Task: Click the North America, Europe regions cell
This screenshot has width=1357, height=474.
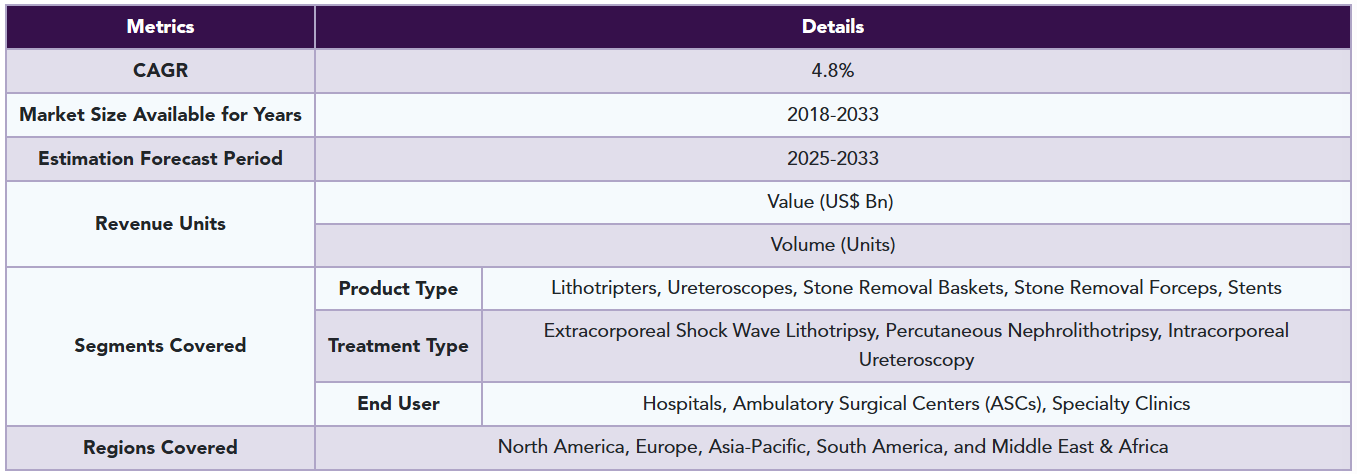Action: click(x=833, y=448)
